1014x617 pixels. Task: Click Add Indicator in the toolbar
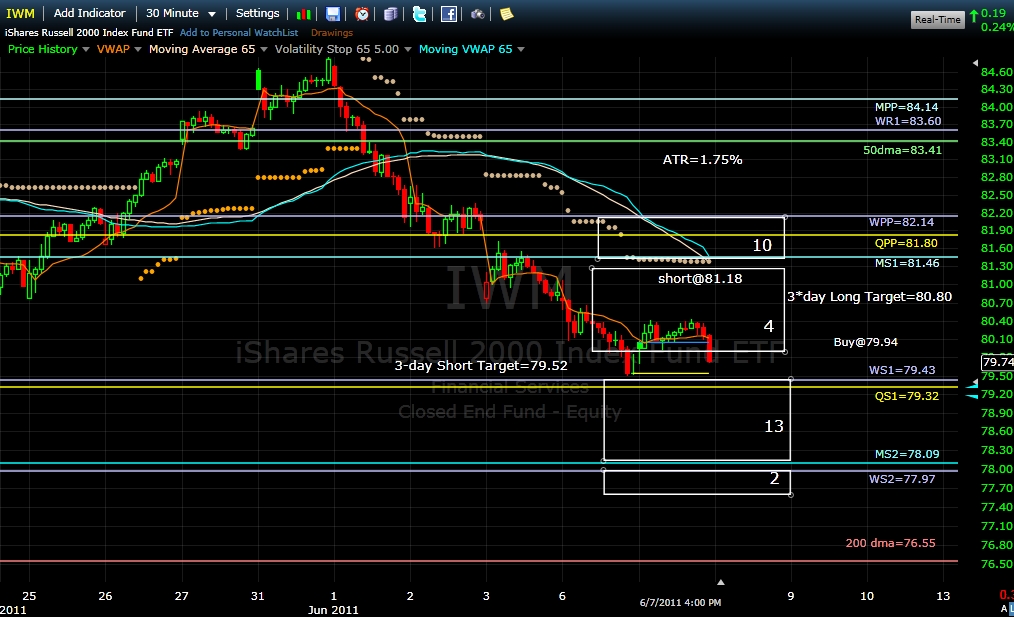coord(89,13)
